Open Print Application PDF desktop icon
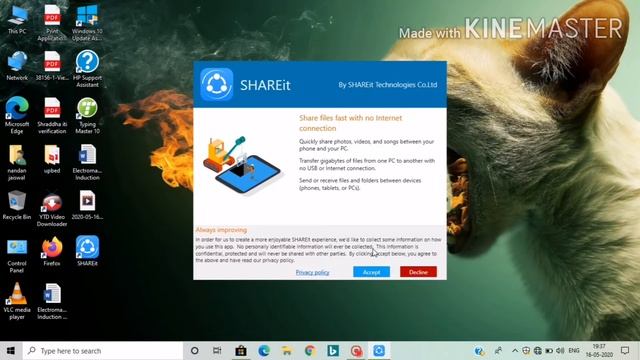The height and width of the screenshot is (360, 640). (x=52, y=23)
